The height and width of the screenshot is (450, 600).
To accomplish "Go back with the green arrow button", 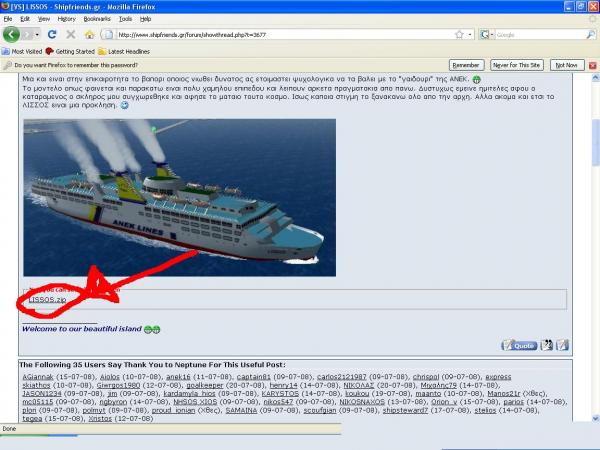I will coord(11,34).
